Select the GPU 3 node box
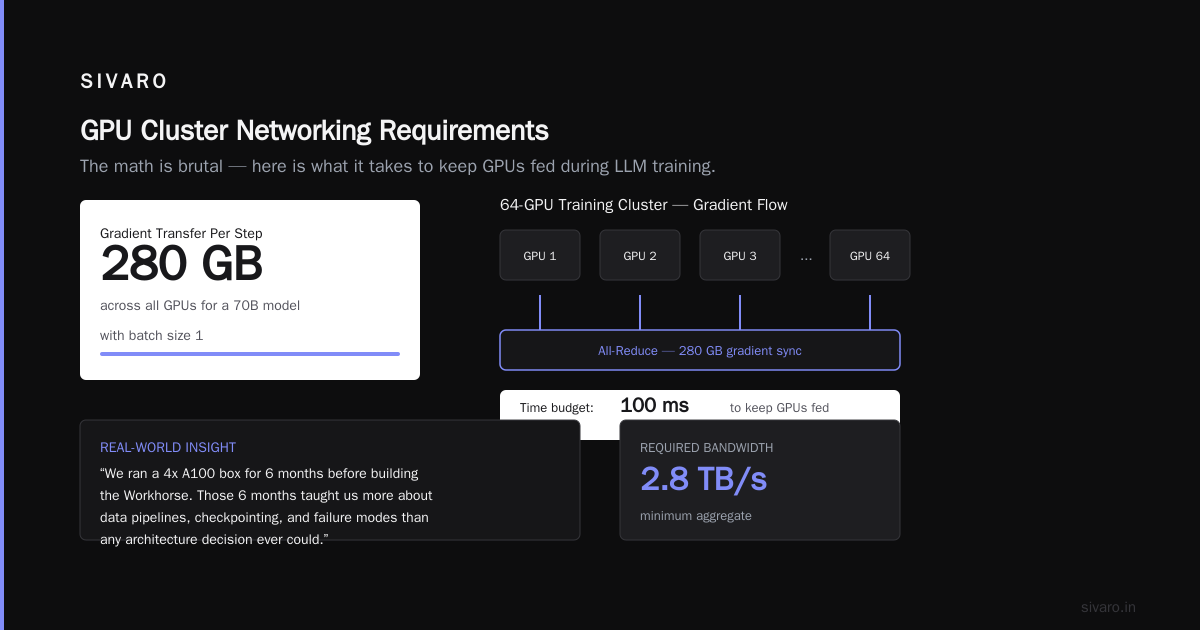 click(740, 255)
